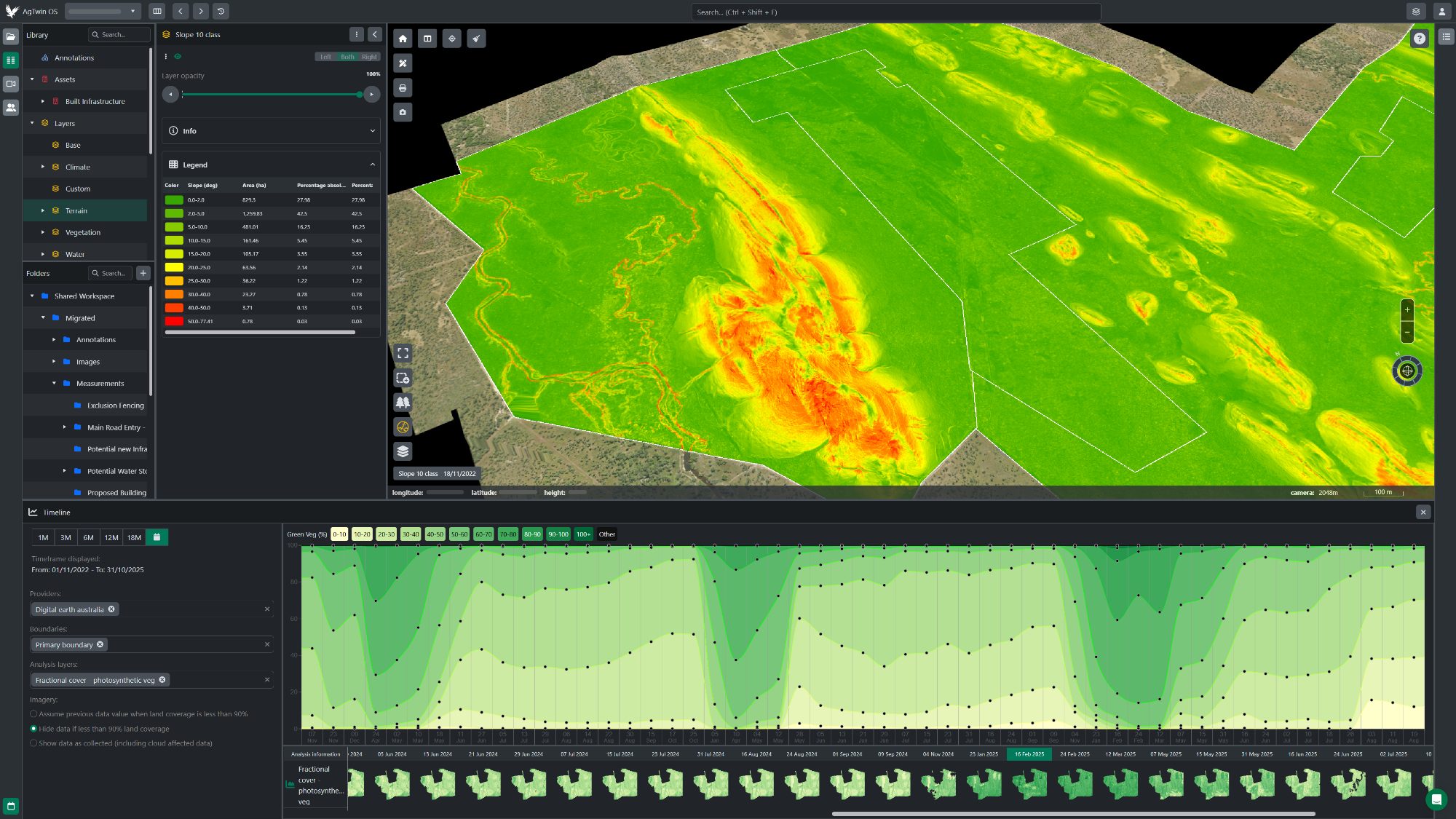Adjust the layer opacity slider handle
Image resolution: width=1456 pixels, height=819 pixels.
click(360, 95)
